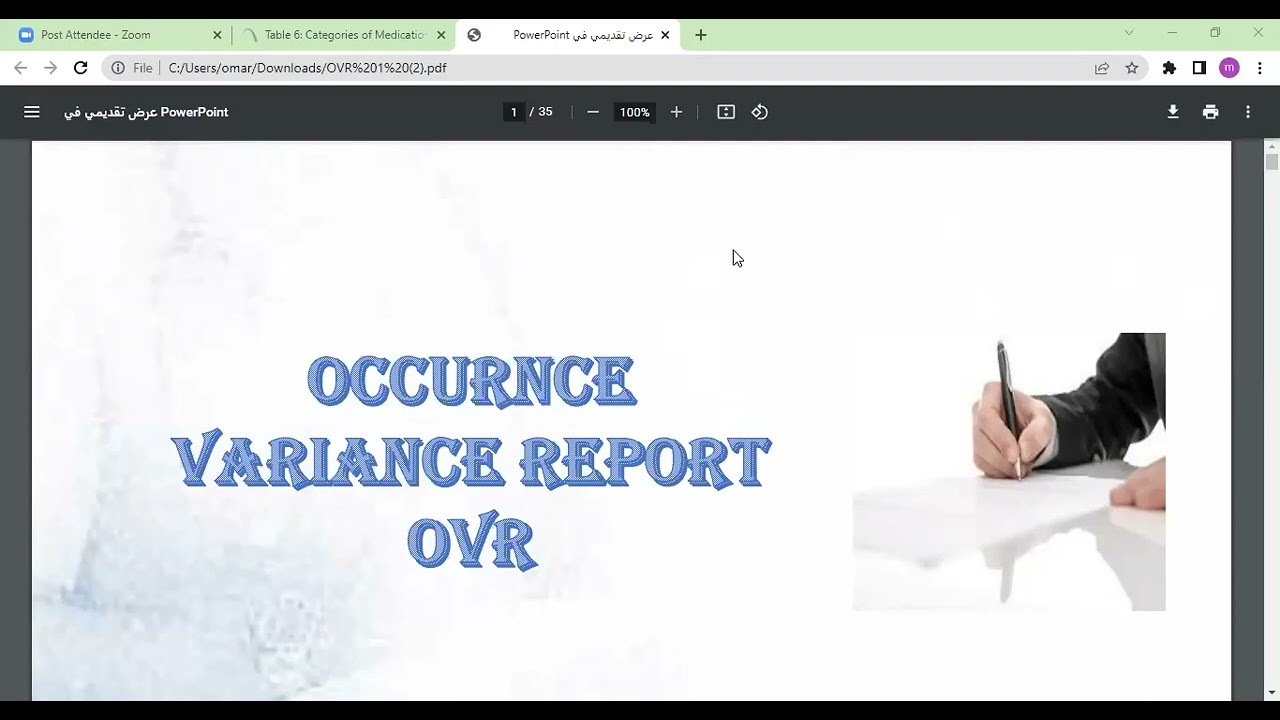Open the Extensions puzzle icon
Viewport: 1280px width, 720px height.
pyautogui.click(x=1169, y=68)
